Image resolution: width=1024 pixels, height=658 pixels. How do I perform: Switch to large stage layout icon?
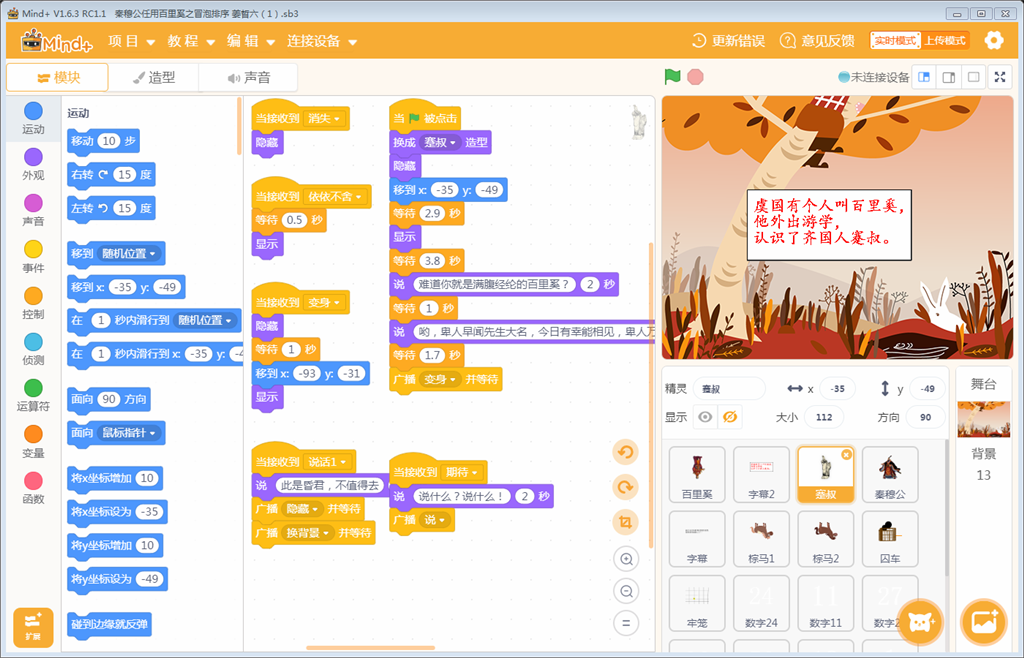[949, 77]
